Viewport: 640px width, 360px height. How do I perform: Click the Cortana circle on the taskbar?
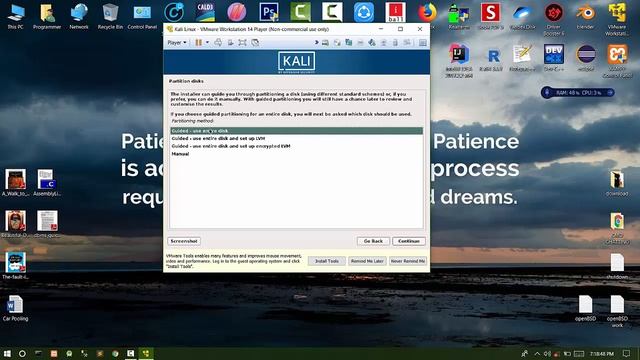coord(22,353)
